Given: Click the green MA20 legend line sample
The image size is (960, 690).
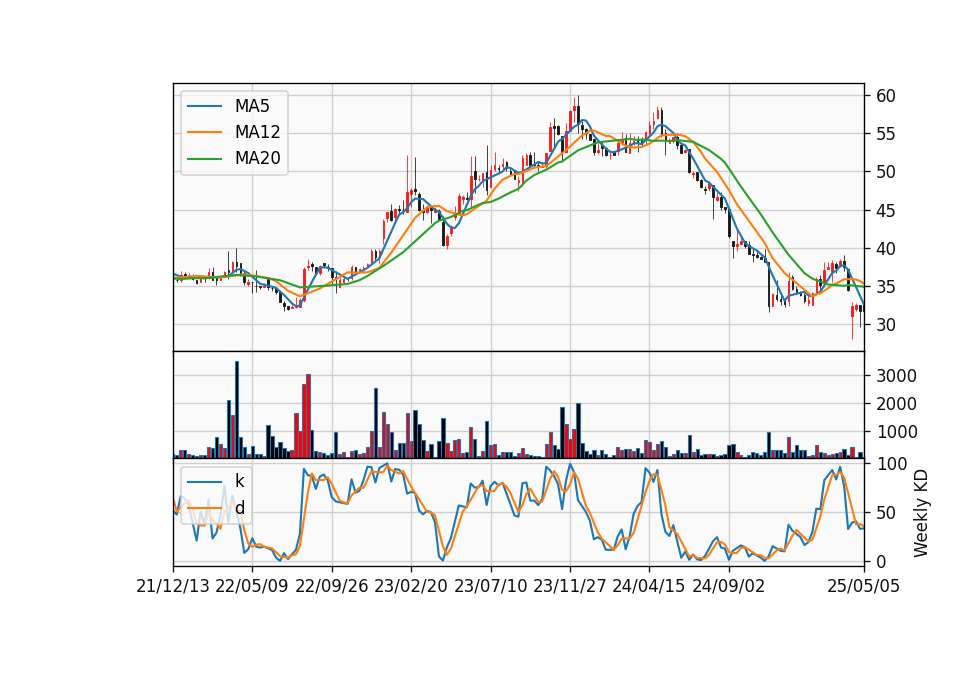Looking at the screenshot, I should tap(204, 159).
